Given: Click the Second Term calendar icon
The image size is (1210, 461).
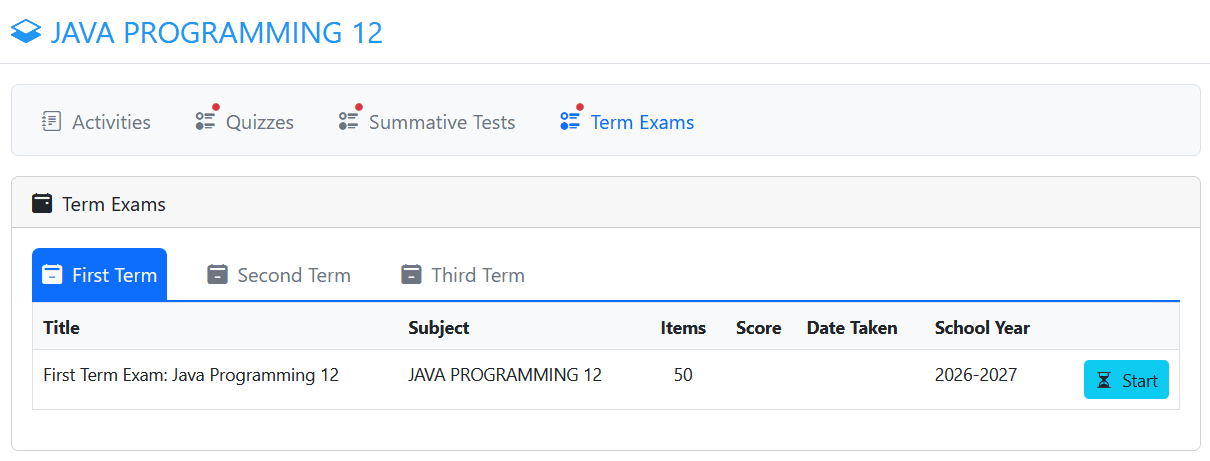Looking at the screenshot, I should (218, 274).
